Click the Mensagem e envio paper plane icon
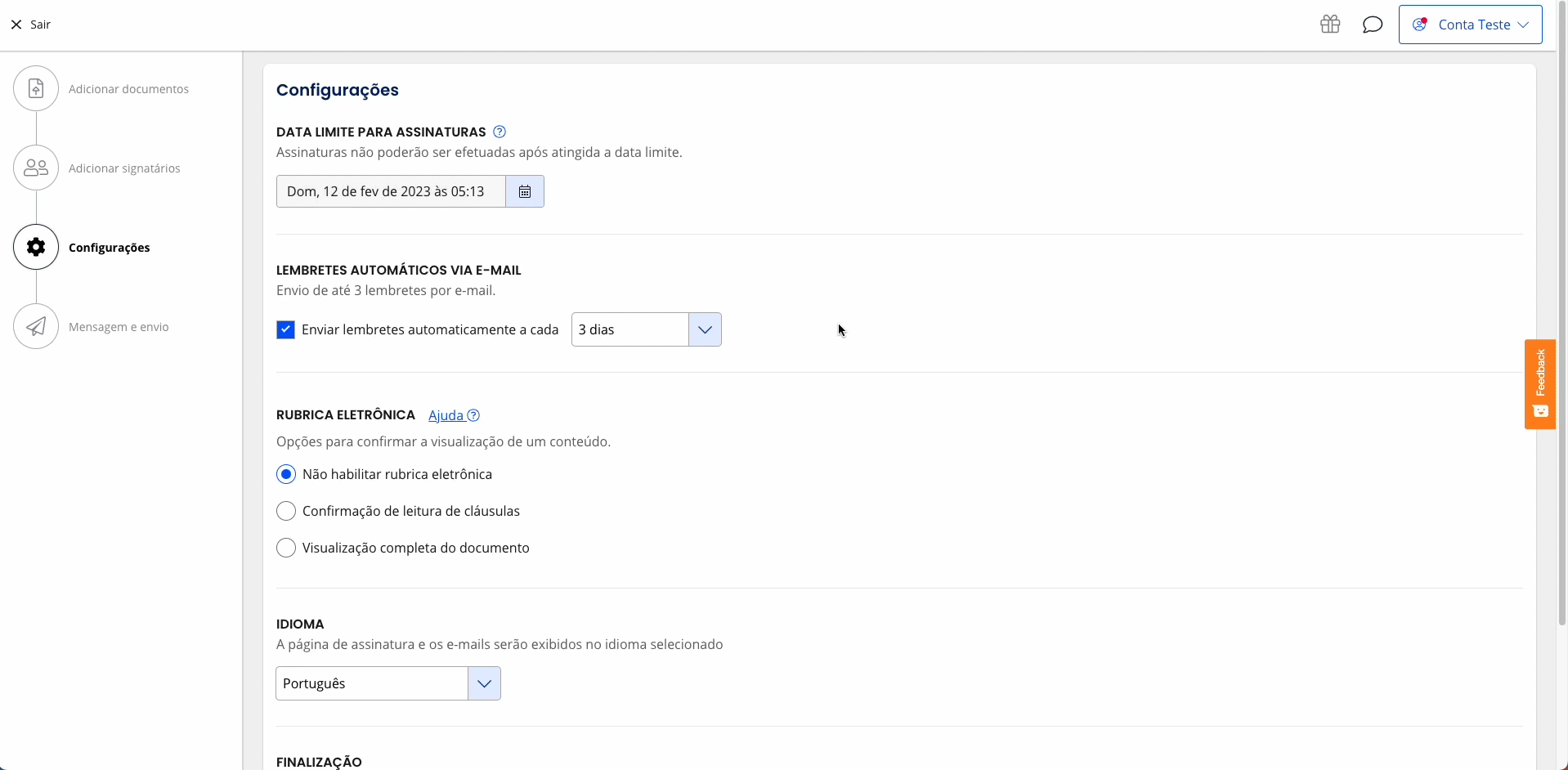1568x770 pixels. 36,326
